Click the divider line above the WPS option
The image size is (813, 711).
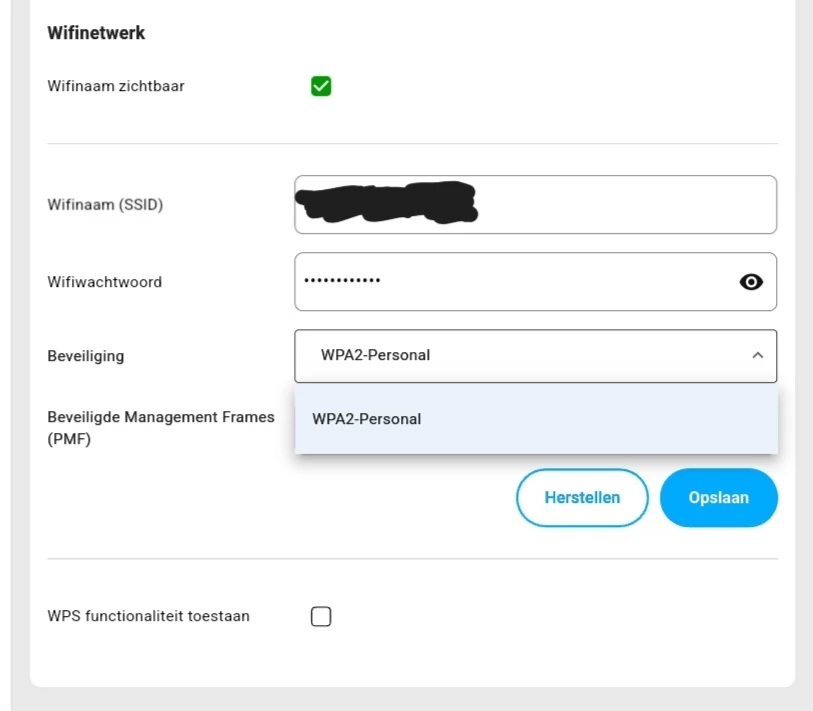pyautogui.click(x=412, y=558)
